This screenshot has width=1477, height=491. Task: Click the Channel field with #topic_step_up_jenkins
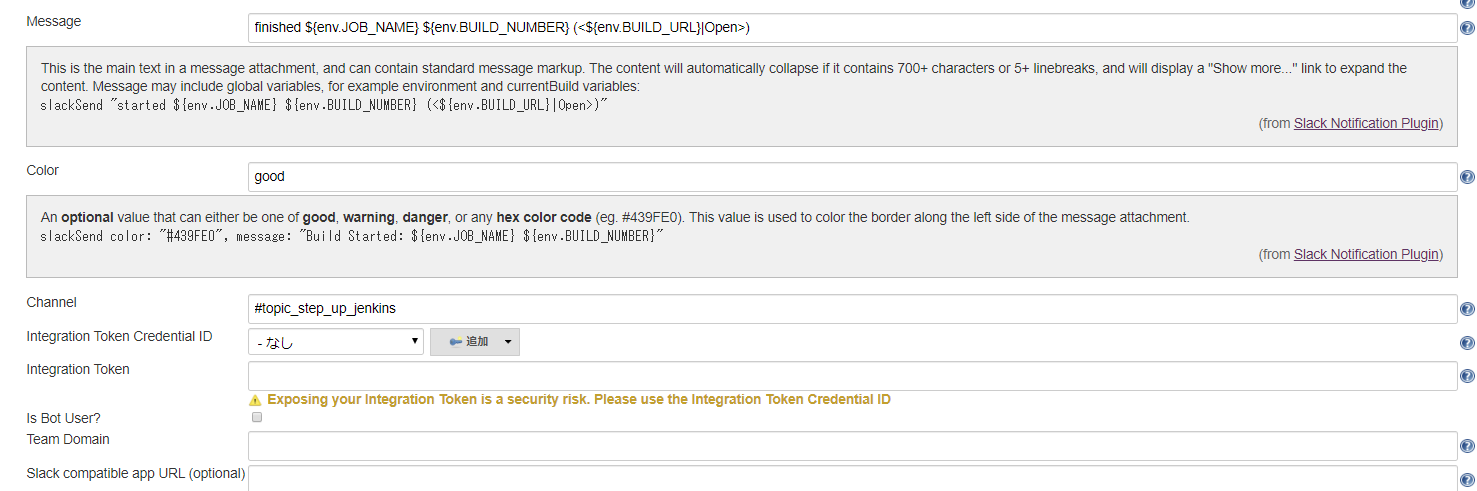pos(851,309)
